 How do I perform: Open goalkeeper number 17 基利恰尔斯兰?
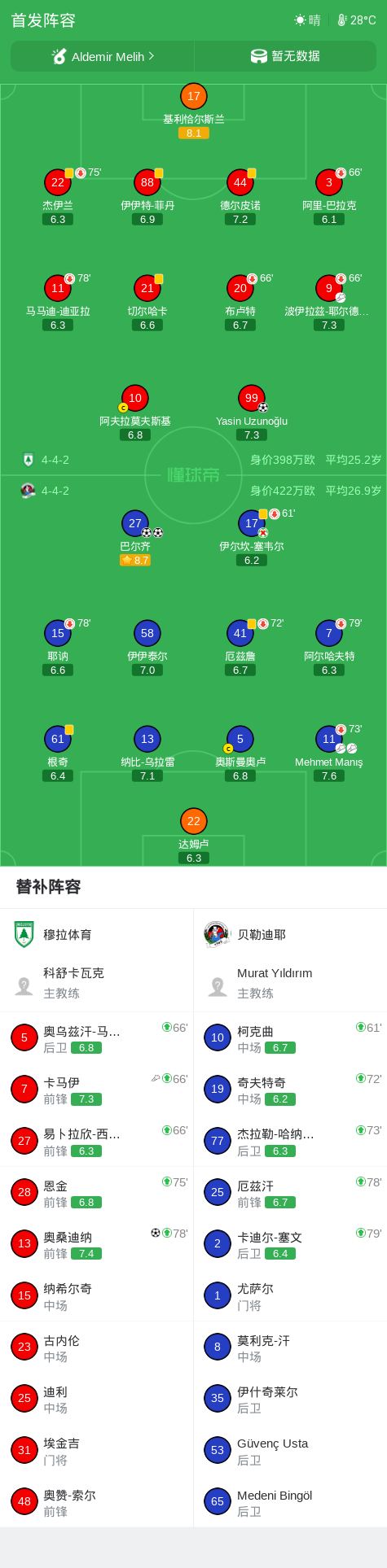pyautogui.click(x=194, y=96)
